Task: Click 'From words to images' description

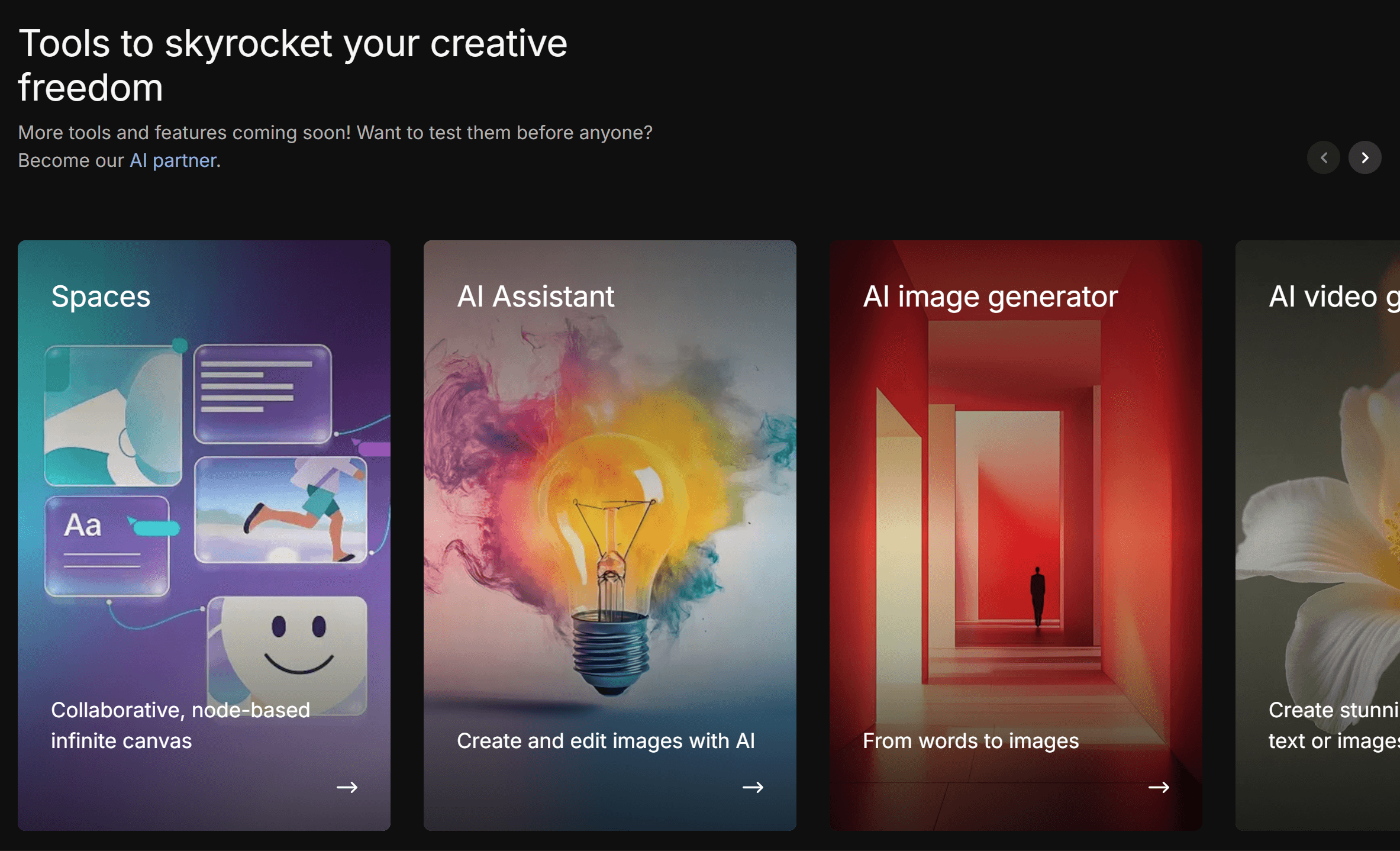Action: pyautogui.click(x=970, y=740)
